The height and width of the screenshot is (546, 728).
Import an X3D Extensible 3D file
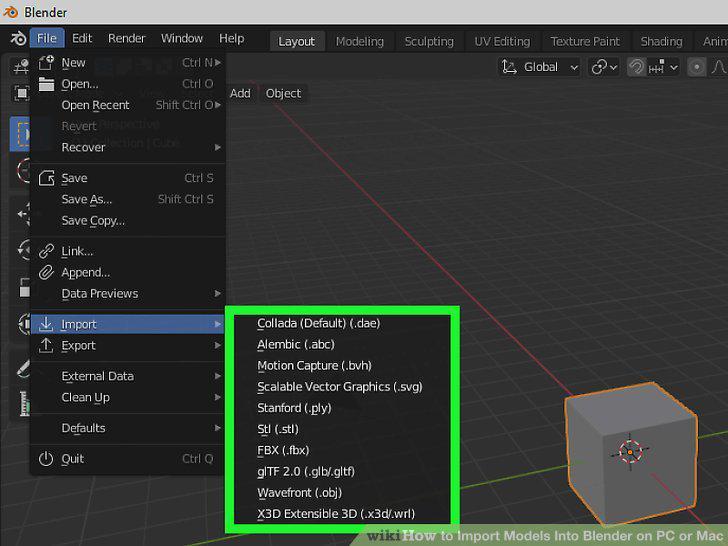tap(342, 514)
